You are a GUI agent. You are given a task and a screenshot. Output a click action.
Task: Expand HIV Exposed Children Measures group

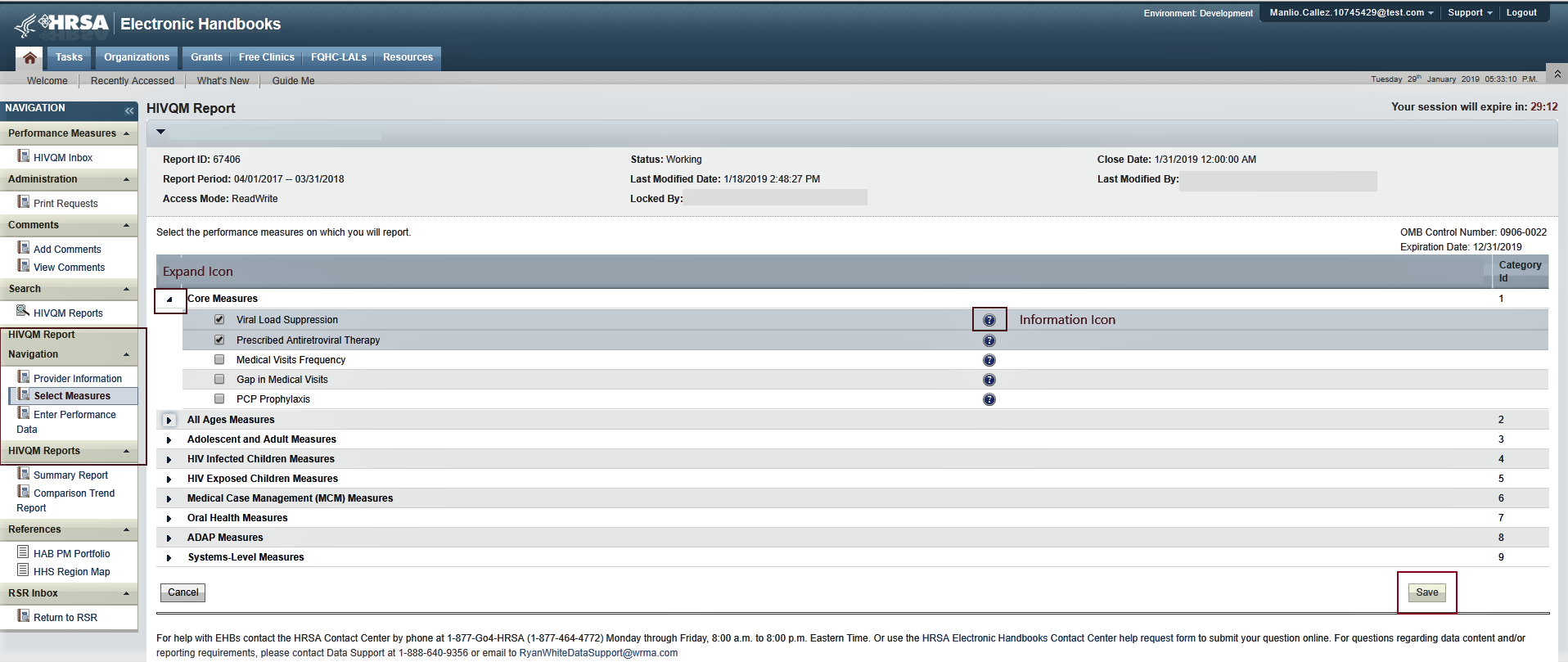click(x=169, y=480)
